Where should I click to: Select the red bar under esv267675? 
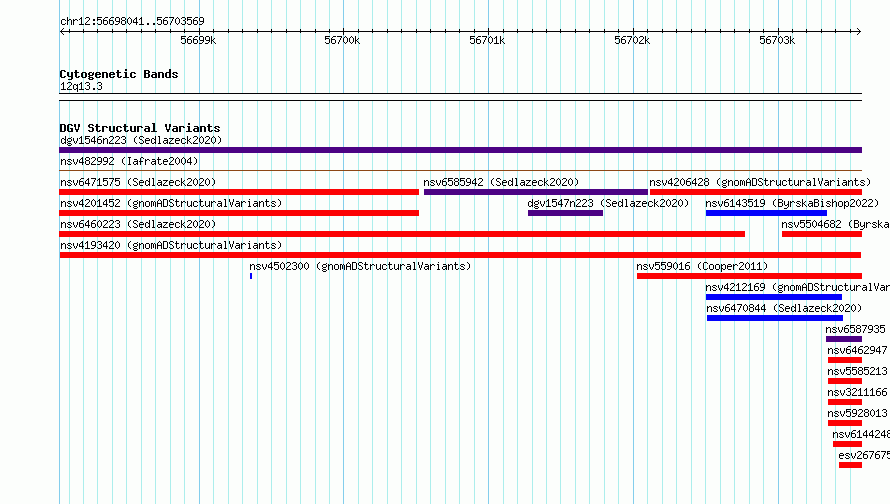tap(850, 465)
